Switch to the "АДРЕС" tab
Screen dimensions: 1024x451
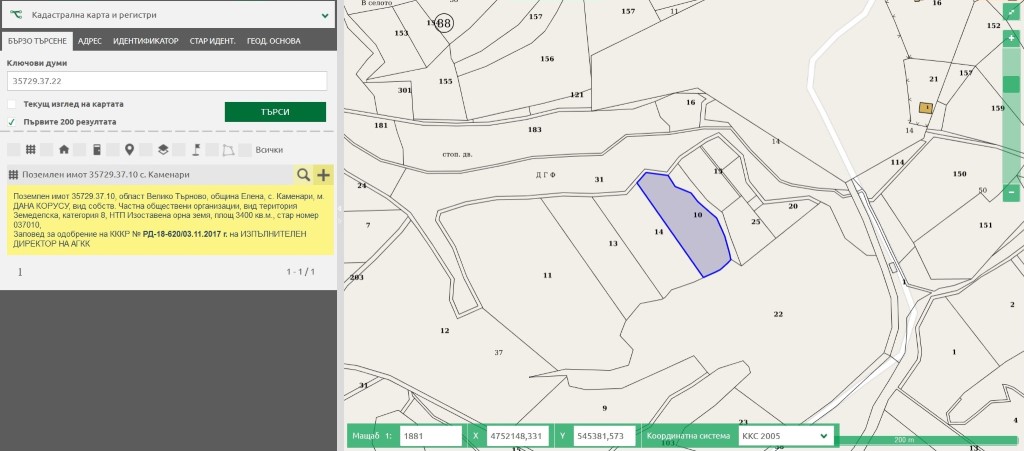tap(90, 41)
